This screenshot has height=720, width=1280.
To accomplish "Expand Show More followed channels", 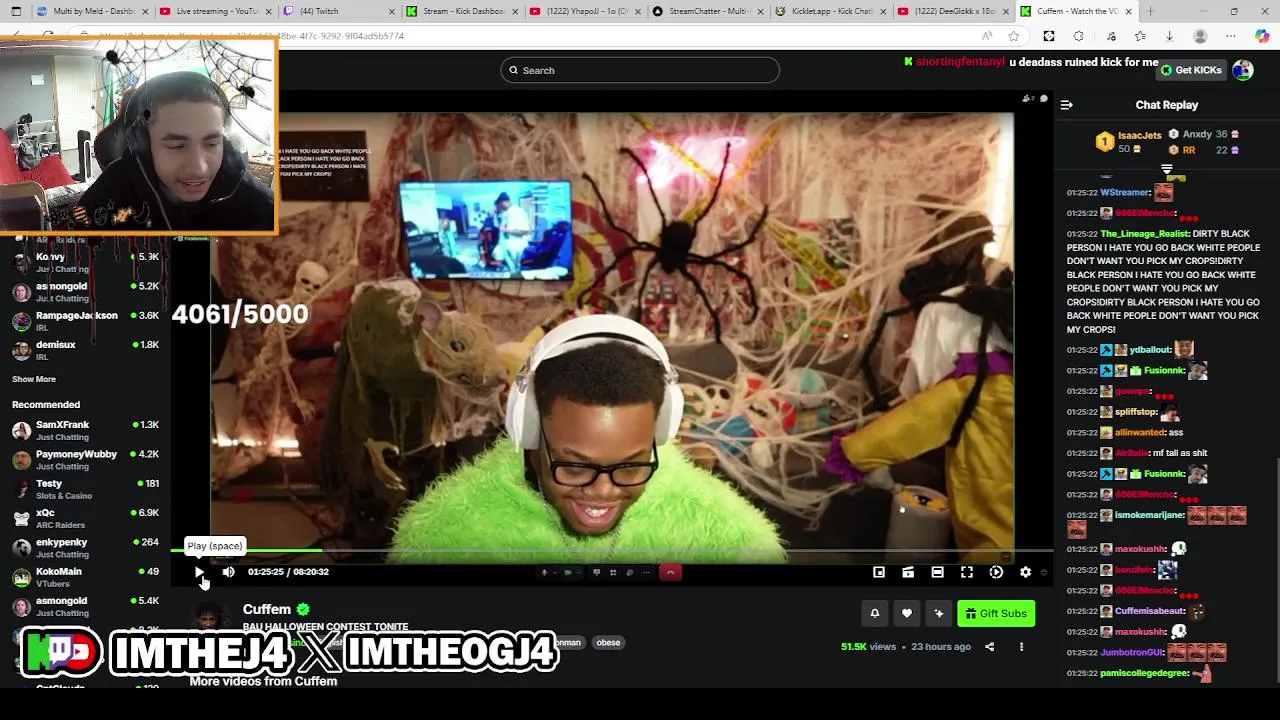I will [34, 379].
